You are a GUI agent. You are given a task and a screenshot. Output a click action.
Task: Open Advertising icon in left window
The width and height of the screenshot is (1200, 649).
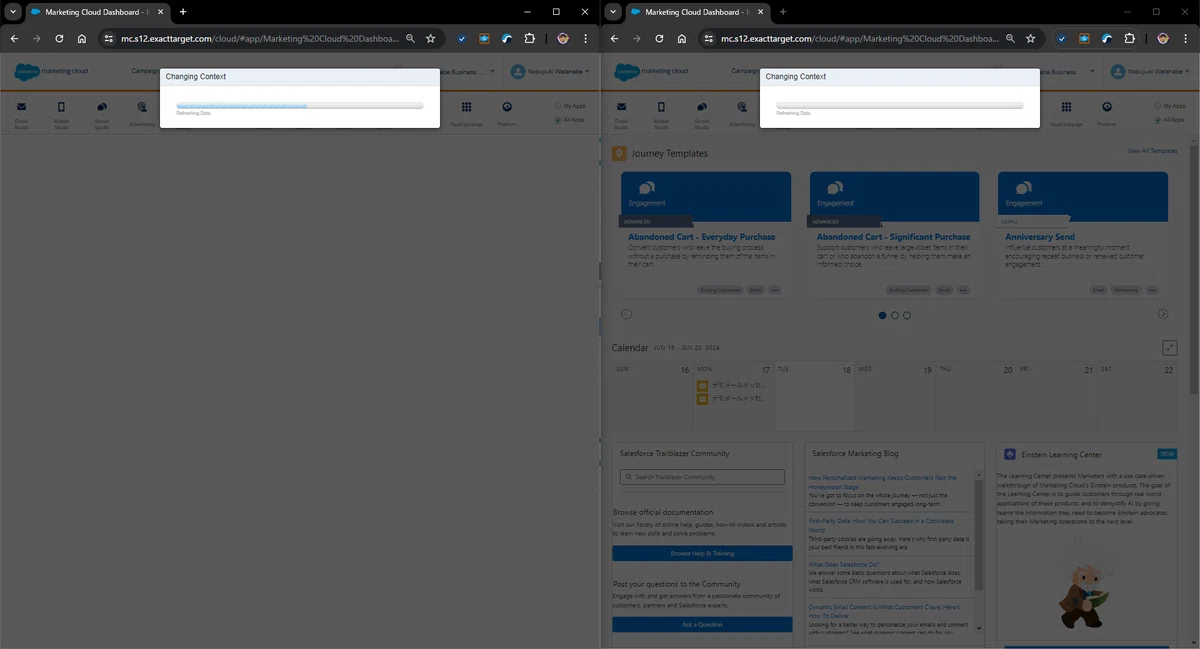tap(142, 108)
